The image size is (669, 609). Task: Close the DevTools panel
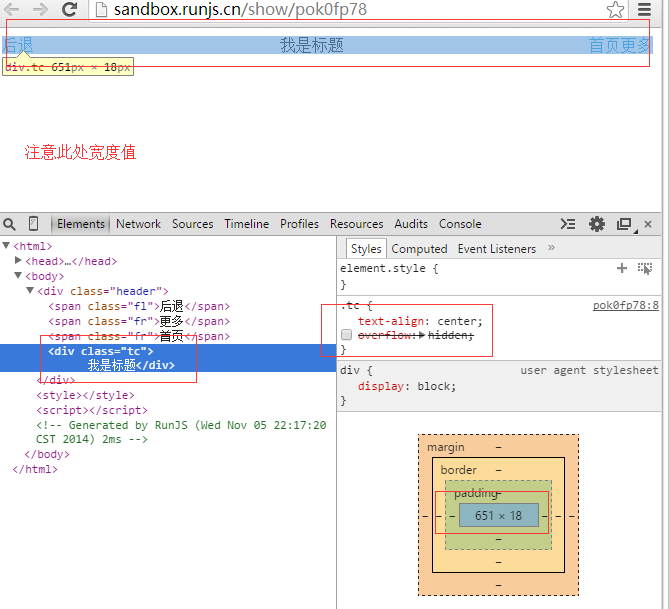[648, 224]
